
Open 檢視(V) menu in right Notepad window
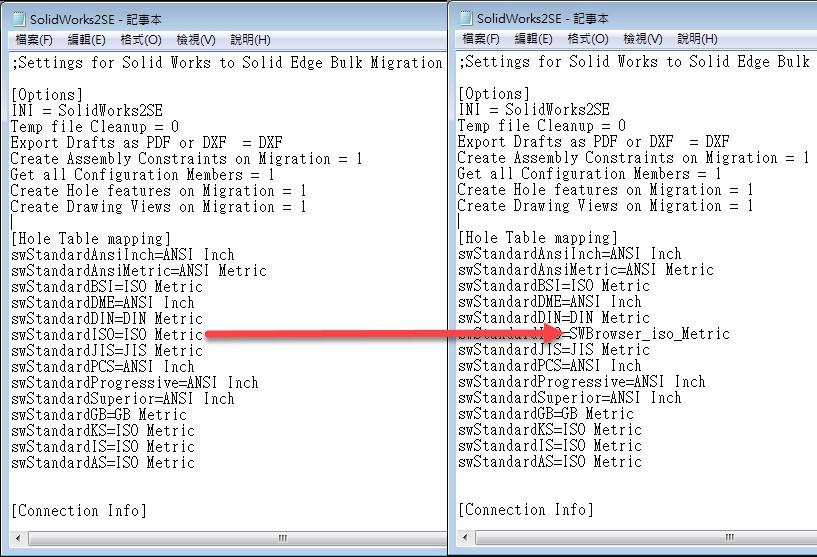pyautogui.click(x=643, y=39)
